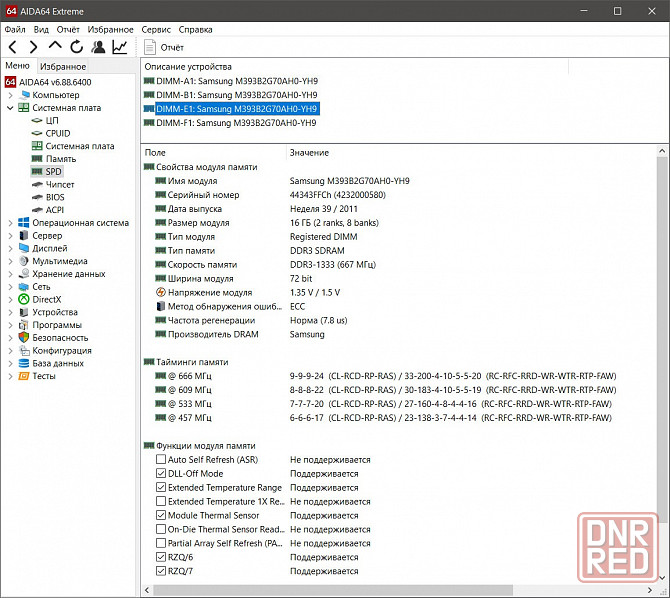This screenshot has width=670, height=598.
Task: Click the CPUID icon in tree
Action: (37, 133)
